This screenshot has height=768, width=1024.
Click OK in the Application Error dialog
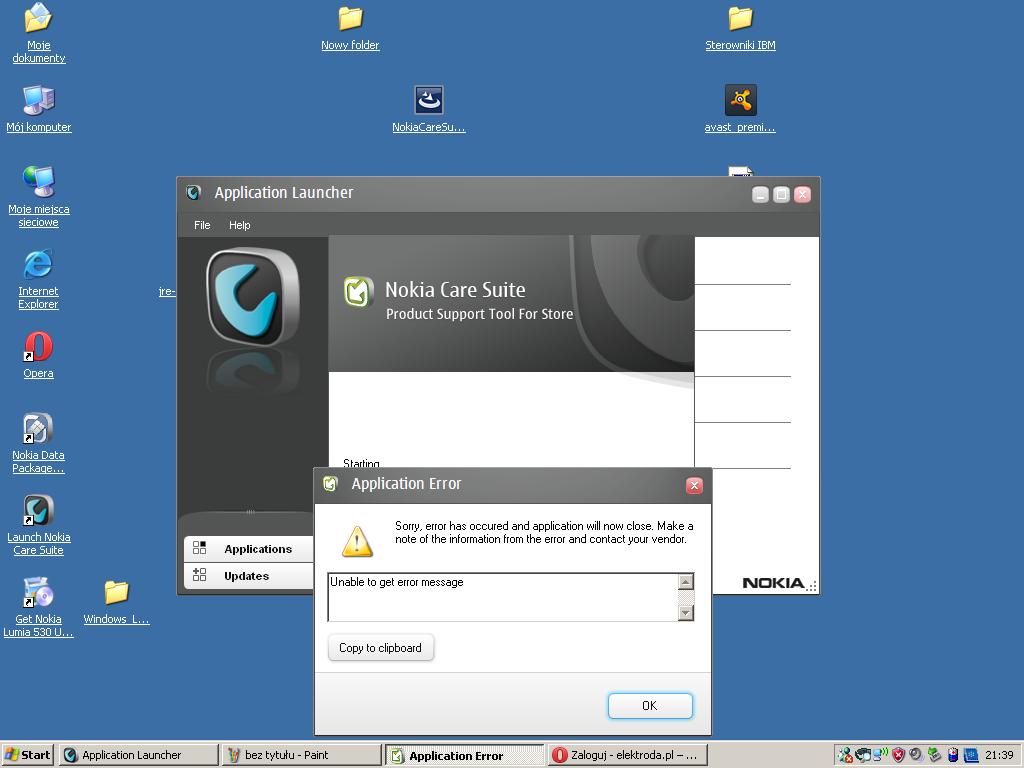pos(650,705)
